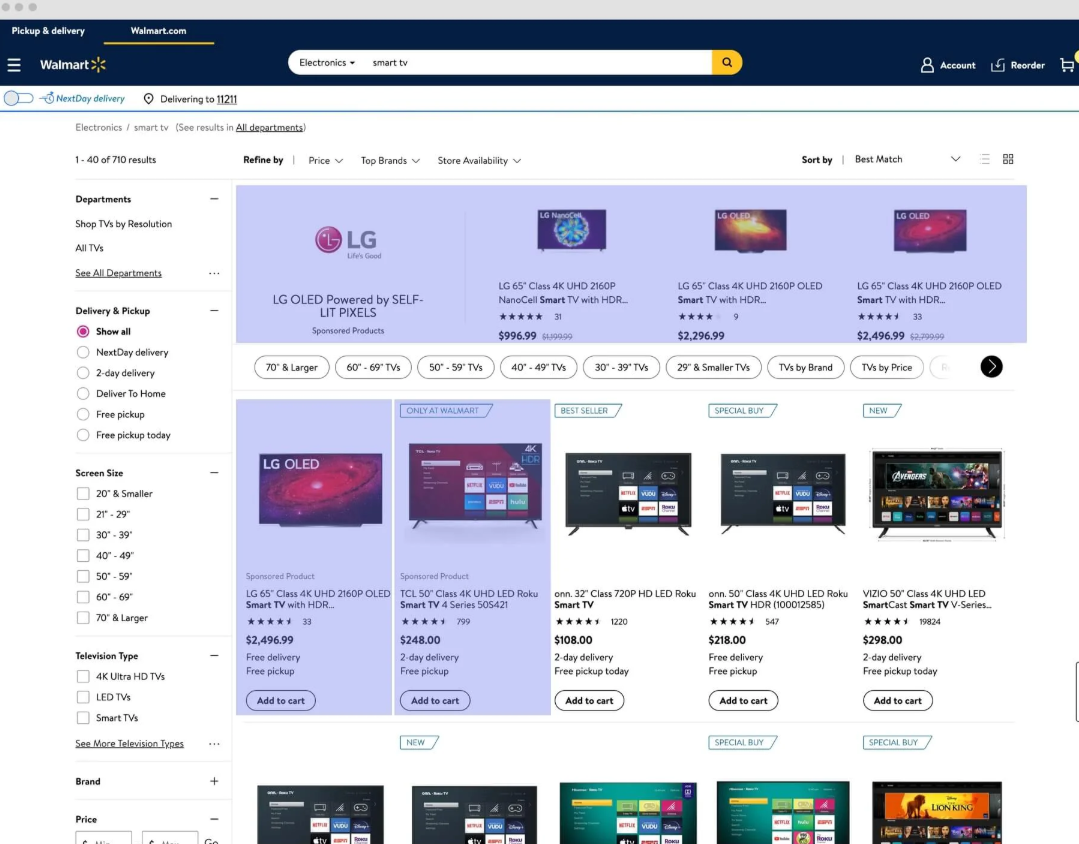This screenshot has width=1079, height=844.
Task: Collapse the Screen Size section
Action: tap(214, 472)
